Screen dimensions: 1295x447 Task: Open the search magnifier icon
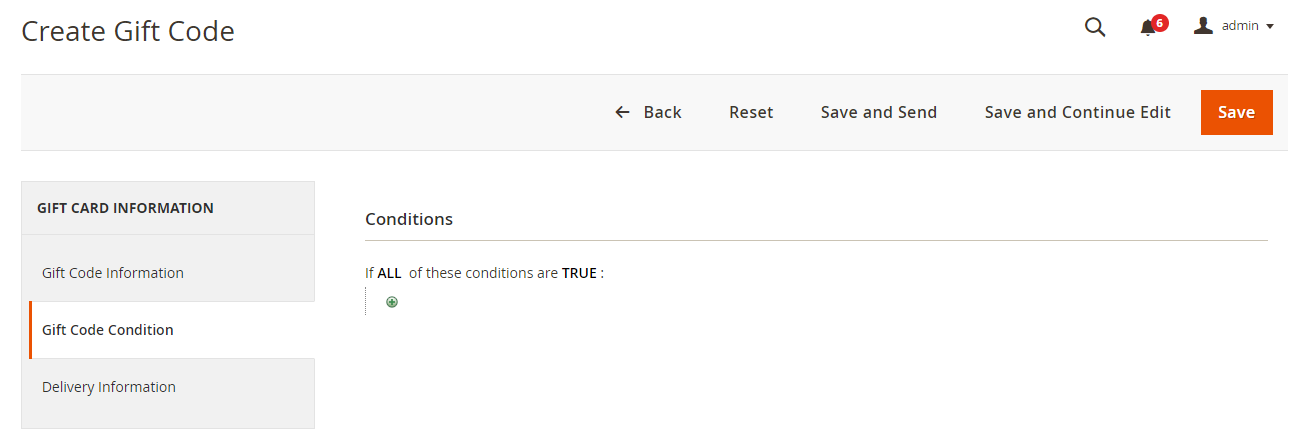[1095, 28]
